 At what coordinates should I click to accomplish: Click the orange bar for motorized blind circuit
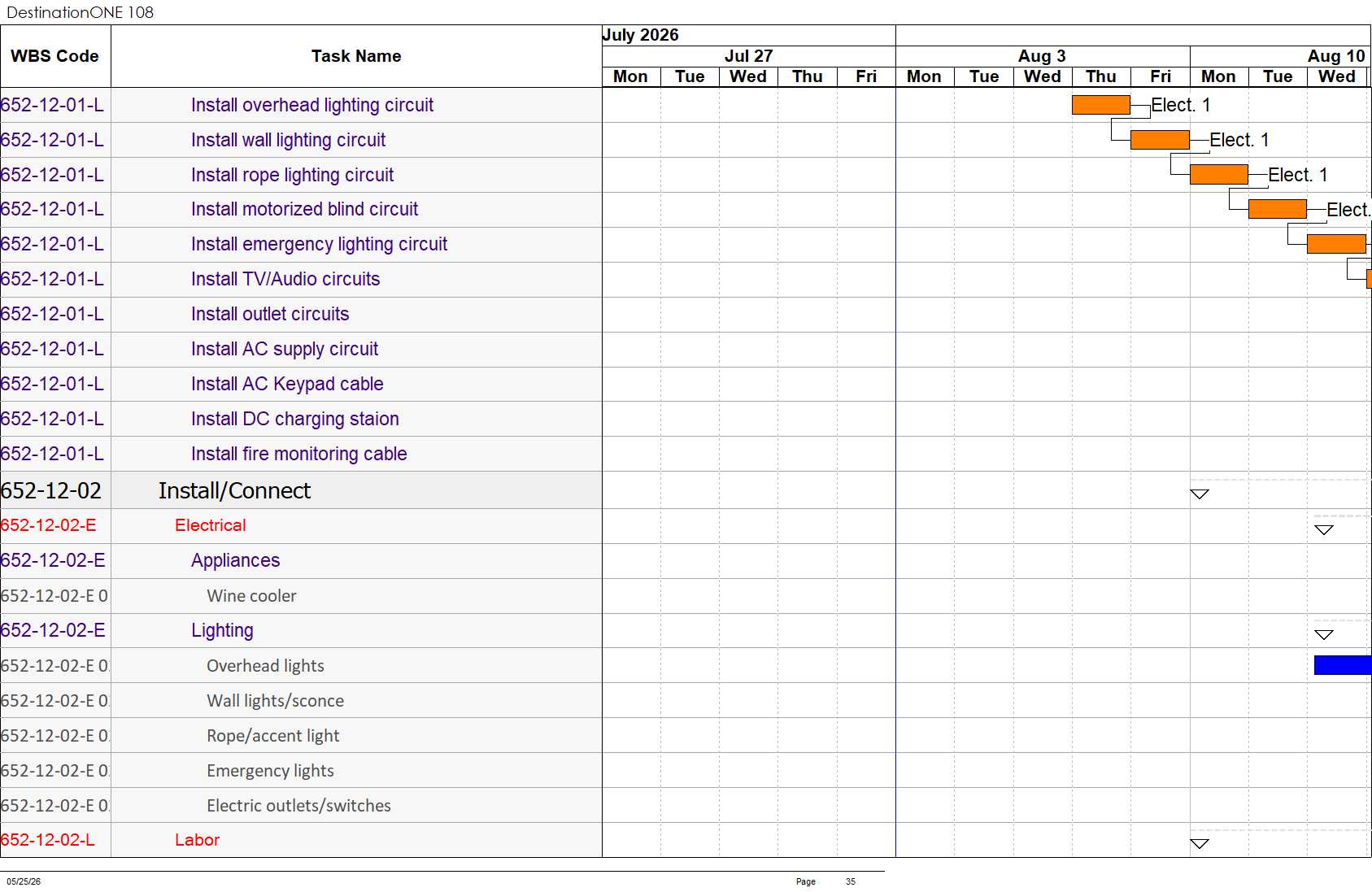click(1278, 209)
